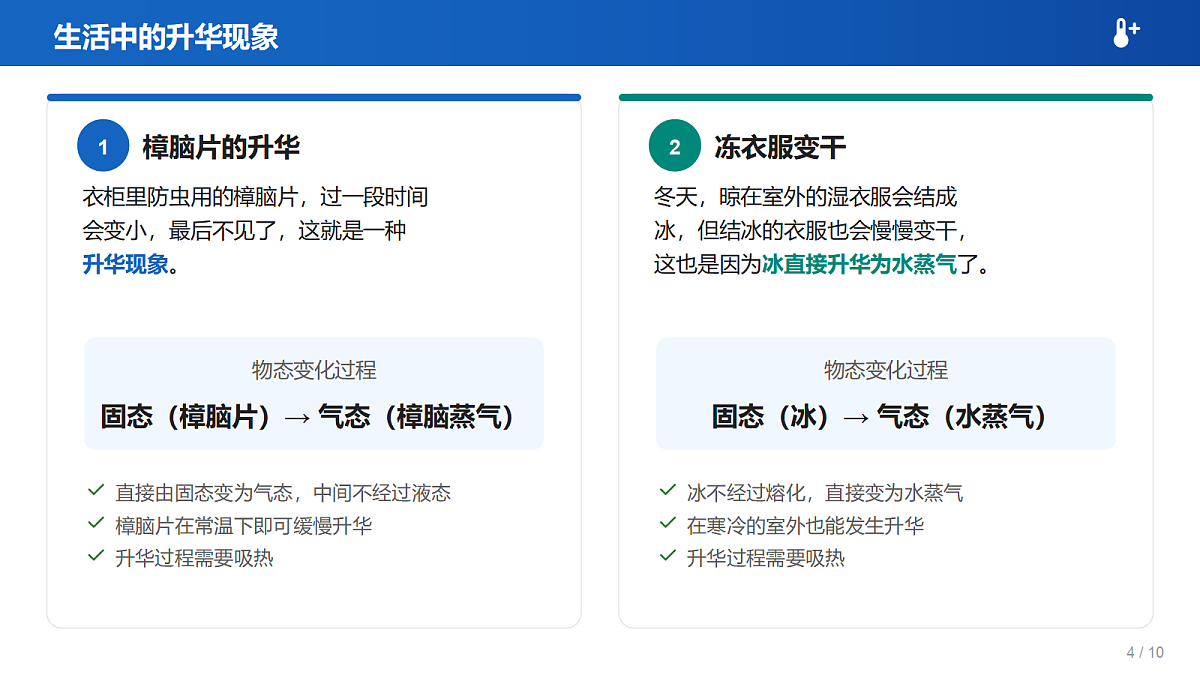Click the line 在寒冷的室外也能发生升华
The image size is (1200, 675).
click(x=805, y=525)
